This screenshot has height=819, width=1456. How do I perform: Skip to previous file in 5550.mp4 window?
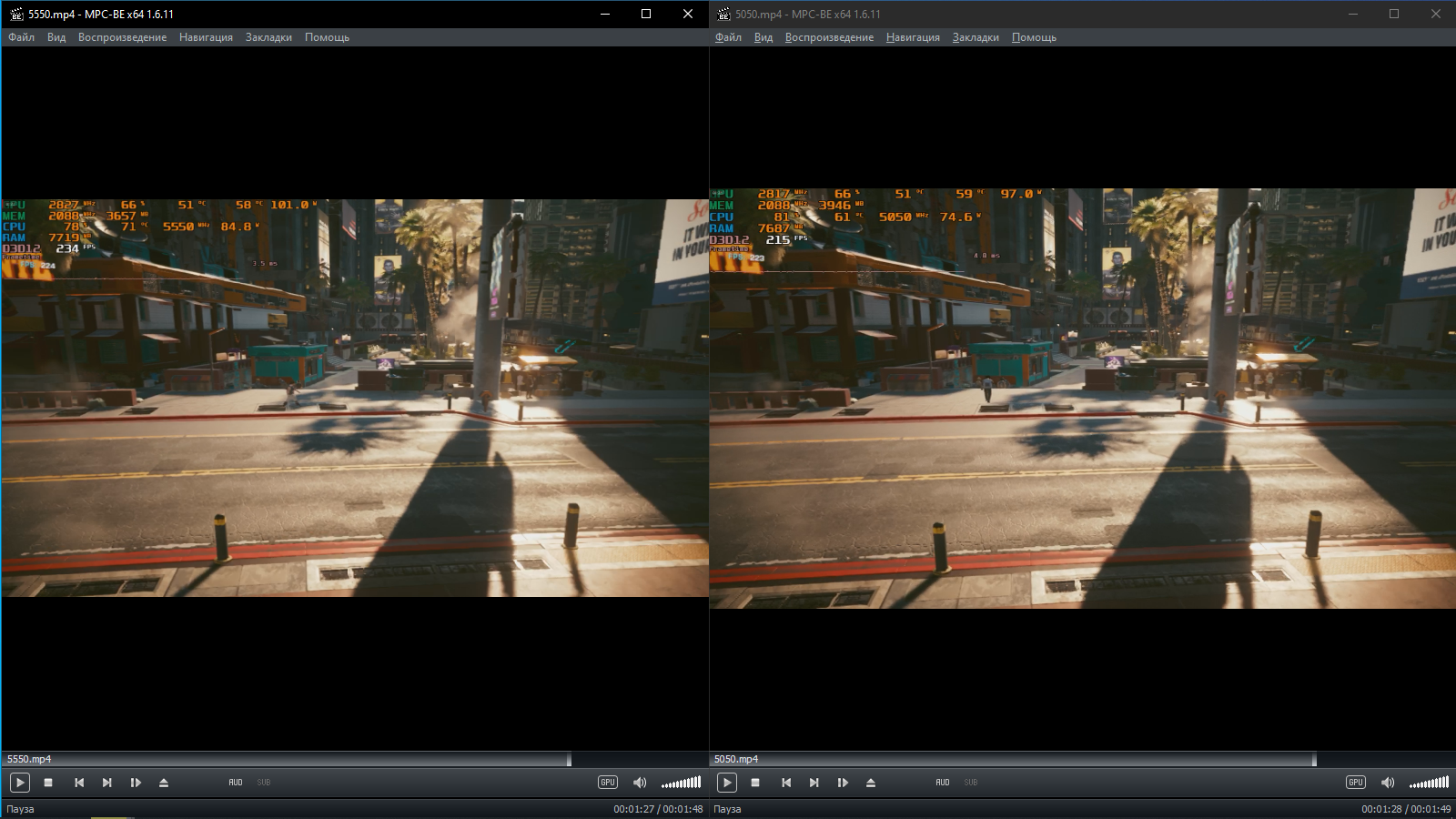pyautogui.click(x=79, y=783)
